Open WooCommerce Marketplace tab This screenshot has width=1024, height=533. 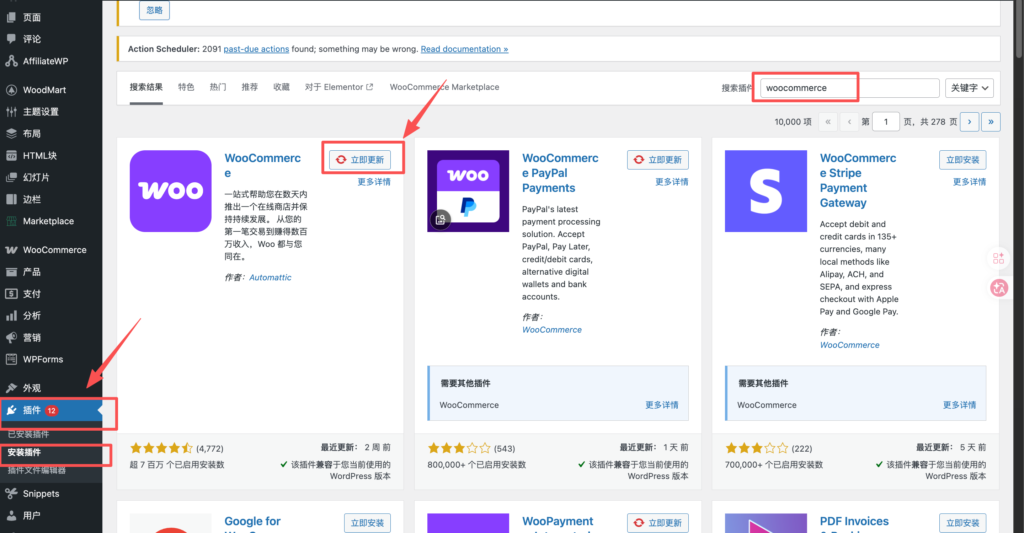pos(444,87)
